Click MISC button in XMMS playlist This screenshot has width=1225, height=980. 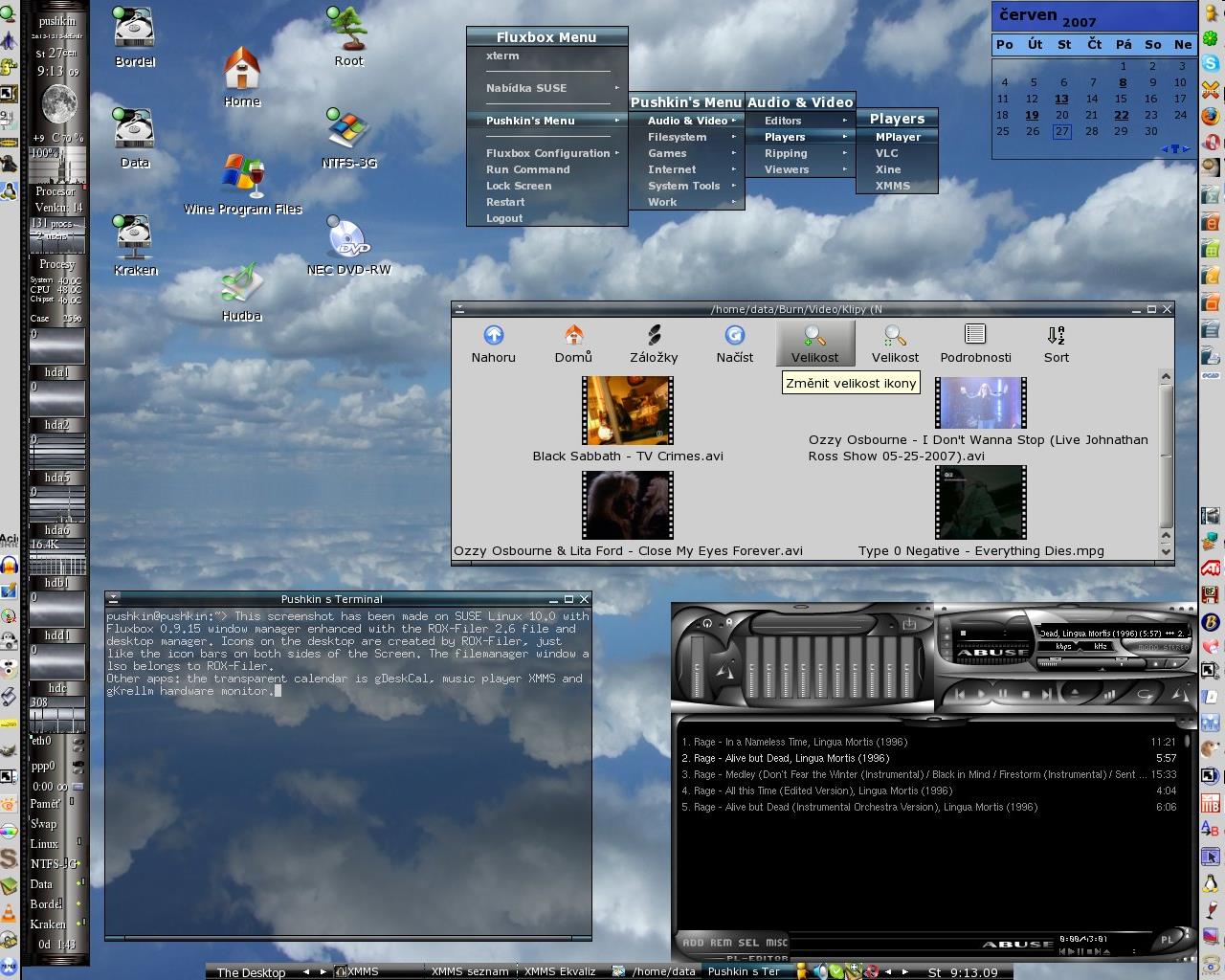click(776, 943)
